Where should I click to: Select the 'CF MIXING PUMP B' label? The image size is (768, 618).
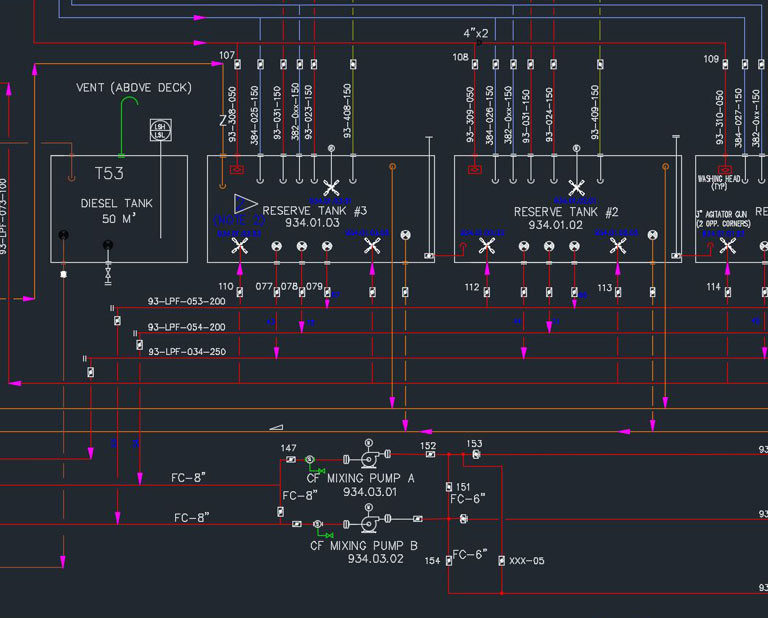[x=364, y=546]
